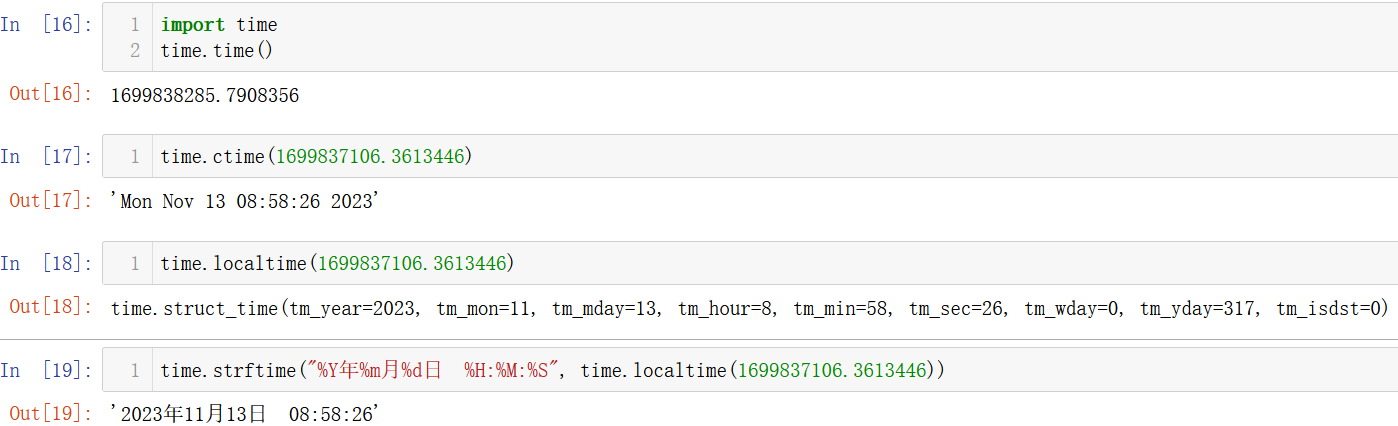This screenshot has width=1398, height=426.
Task: Select the time.ctime code cell input
Action: click(x=750, y=156)
